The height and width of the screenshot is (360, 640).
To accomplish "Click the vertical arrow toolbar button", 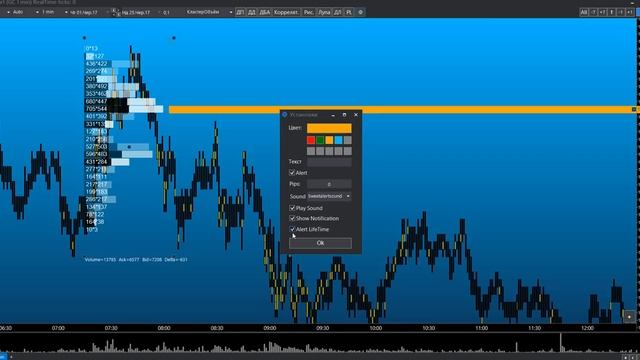I will click(612, 12).
